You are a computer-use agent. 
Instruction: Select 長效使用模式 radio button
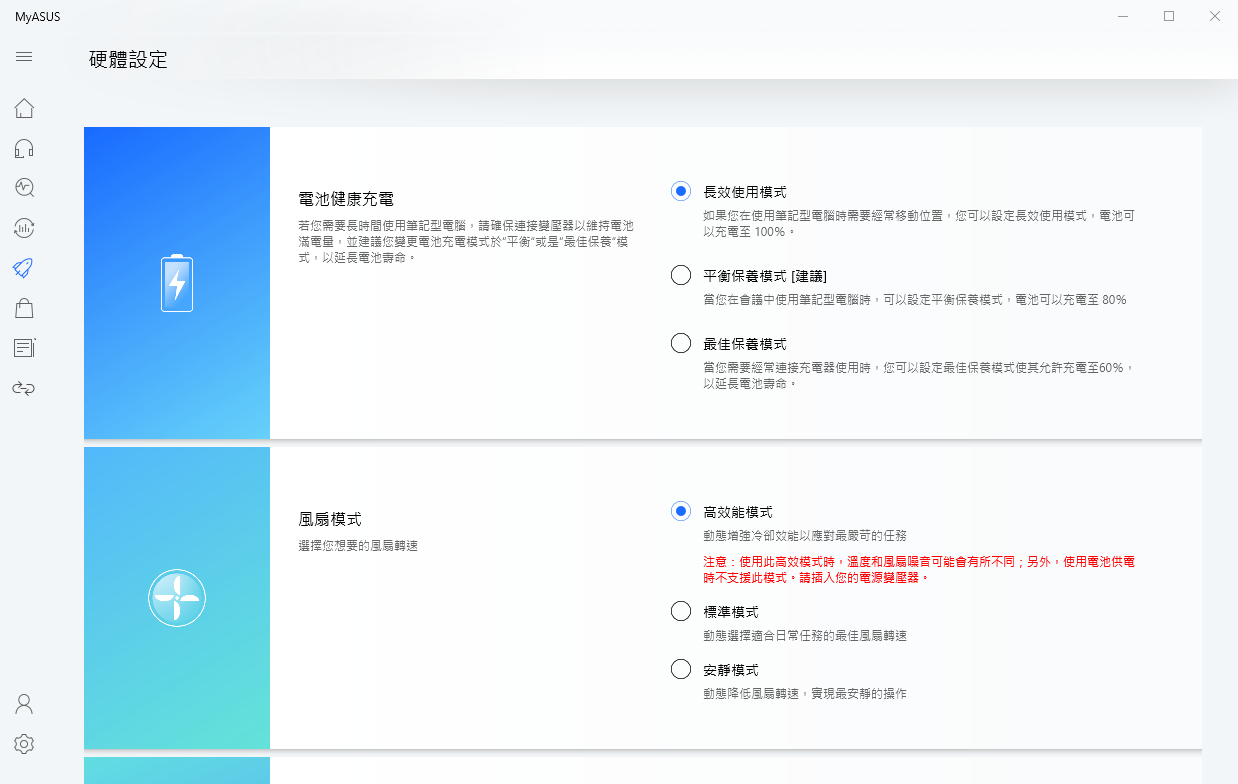[x=681, y=191]
